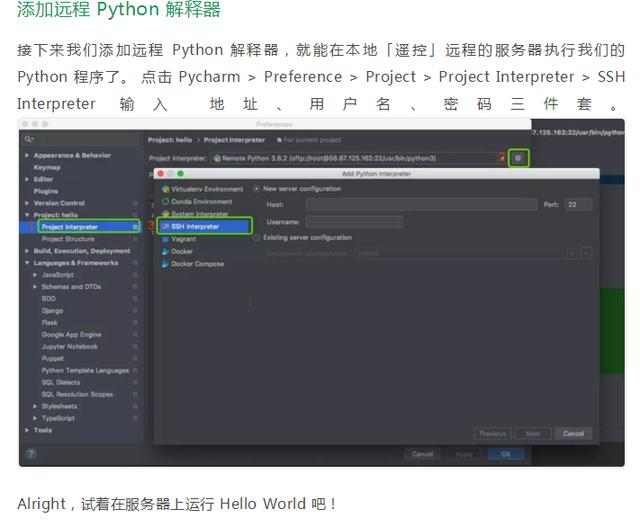Click Apply in Preferences window

464,454
